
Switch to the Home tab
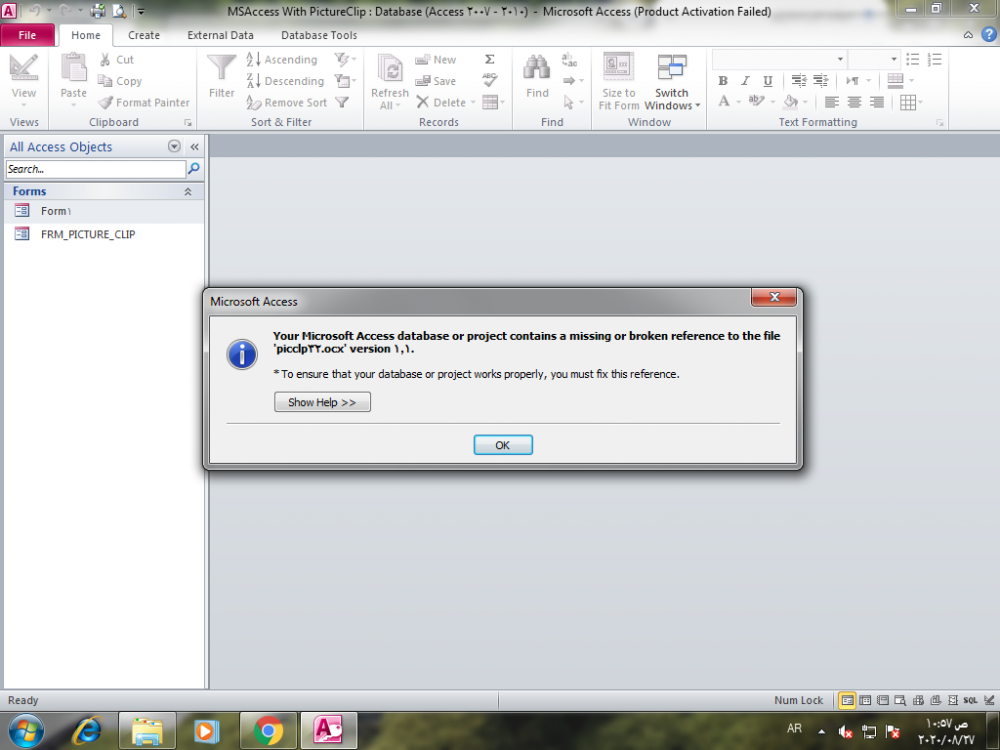click(x=85, y=35)
